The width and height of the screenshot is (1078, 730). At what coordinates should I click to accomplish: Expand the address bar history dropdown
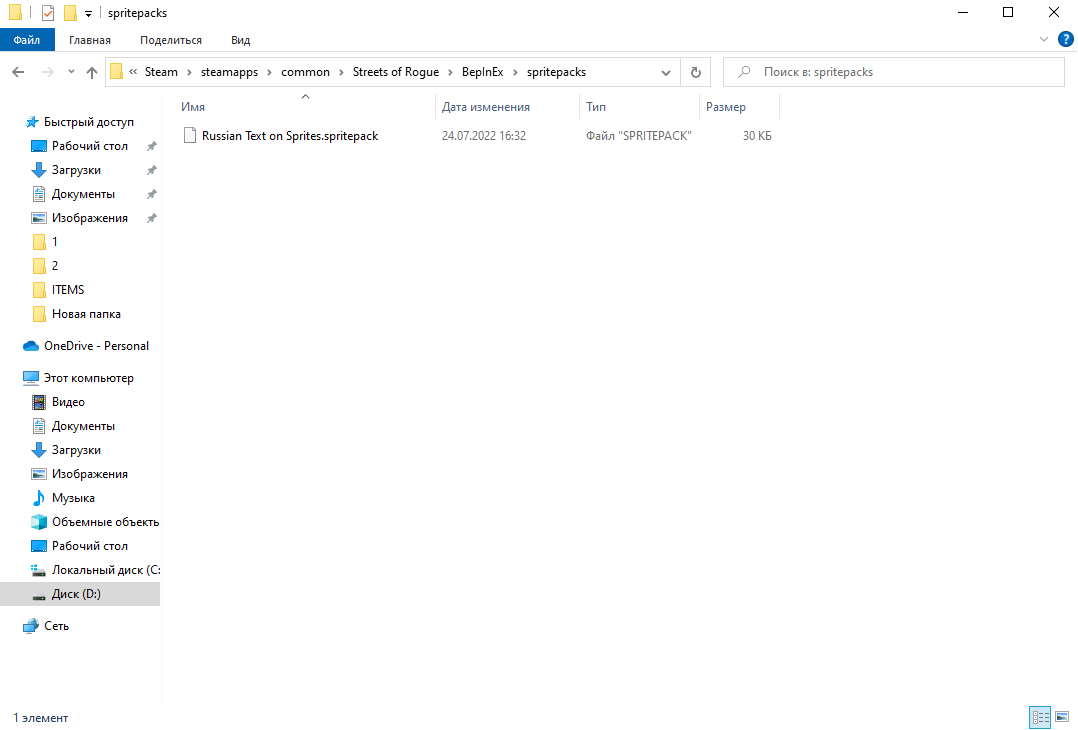[666, 72]
